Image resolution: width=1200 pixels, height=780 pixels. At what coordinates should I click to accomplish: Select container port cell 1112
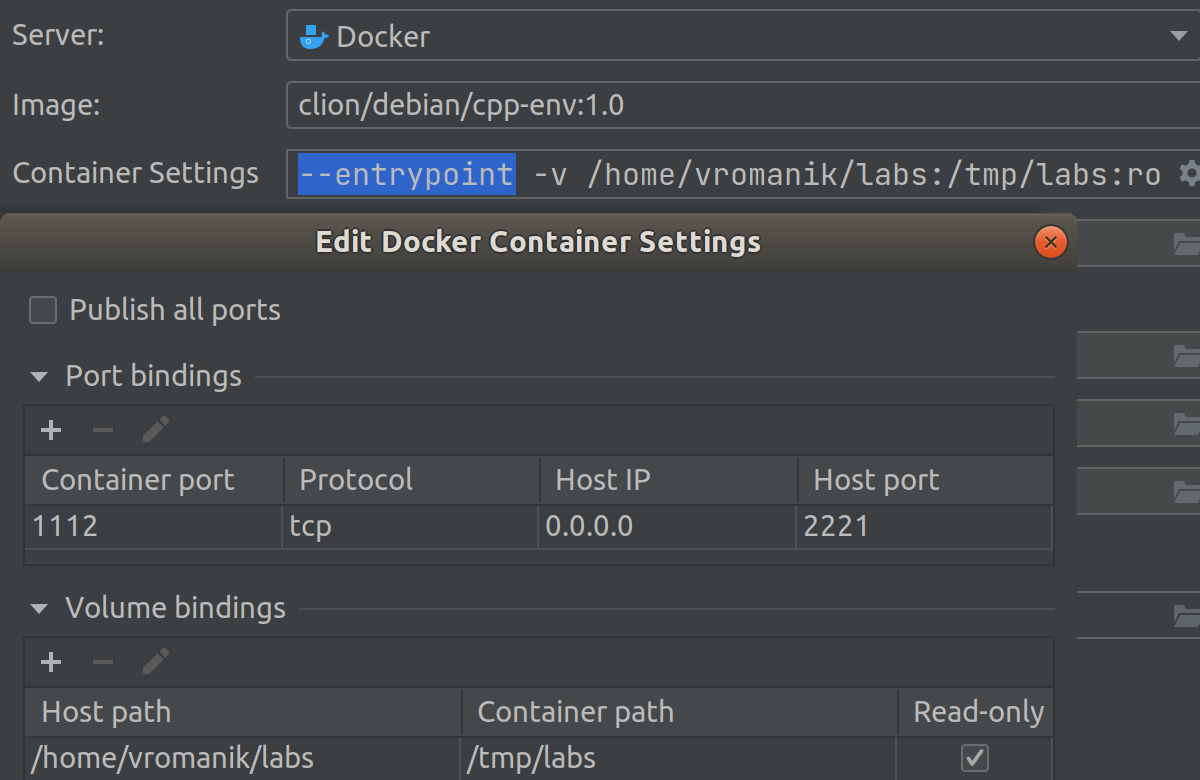(x=153, y=526)
